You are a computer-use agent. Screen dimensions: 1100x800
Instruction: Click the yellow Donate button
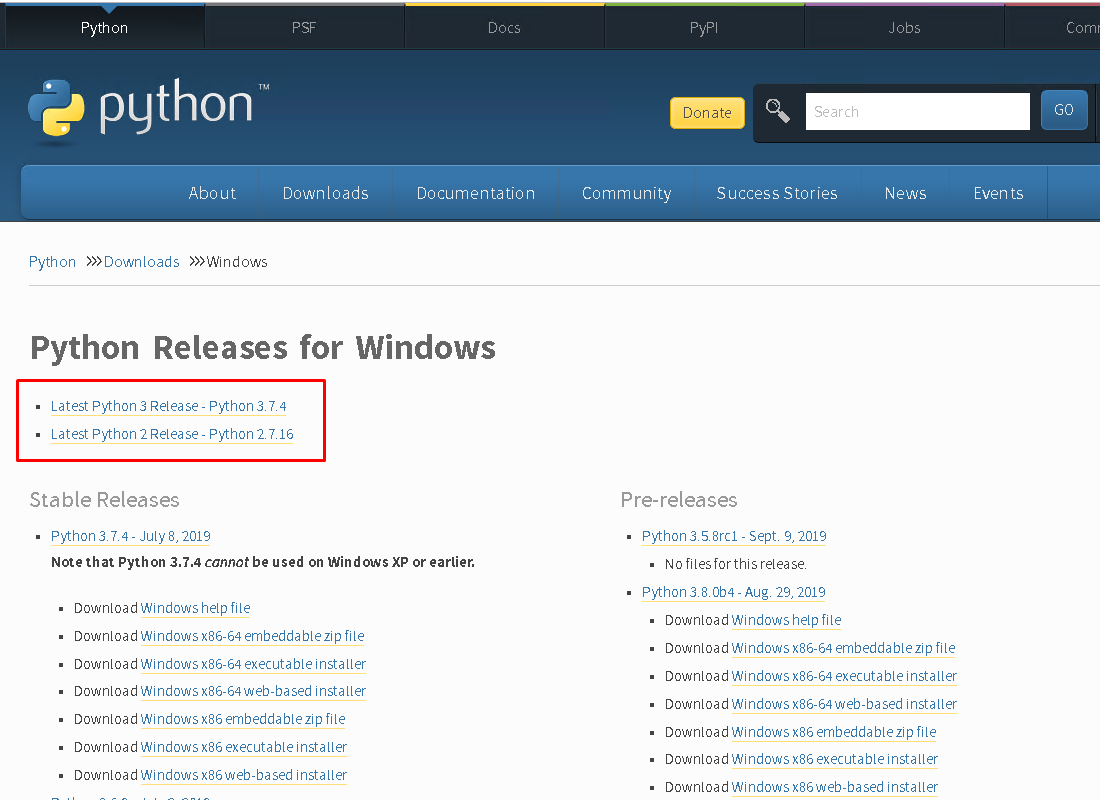(707, 113)
